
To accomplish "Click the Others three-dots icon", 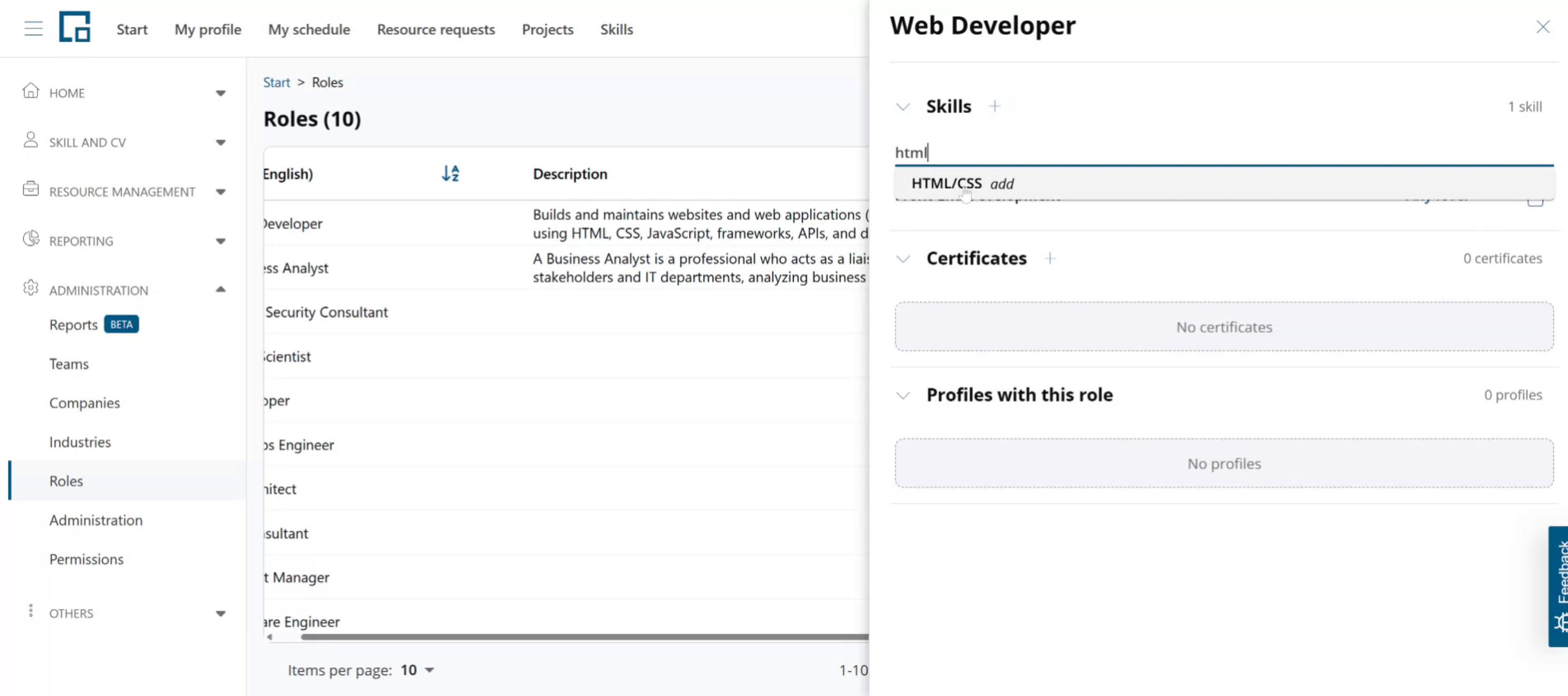I will click(31, 611).
